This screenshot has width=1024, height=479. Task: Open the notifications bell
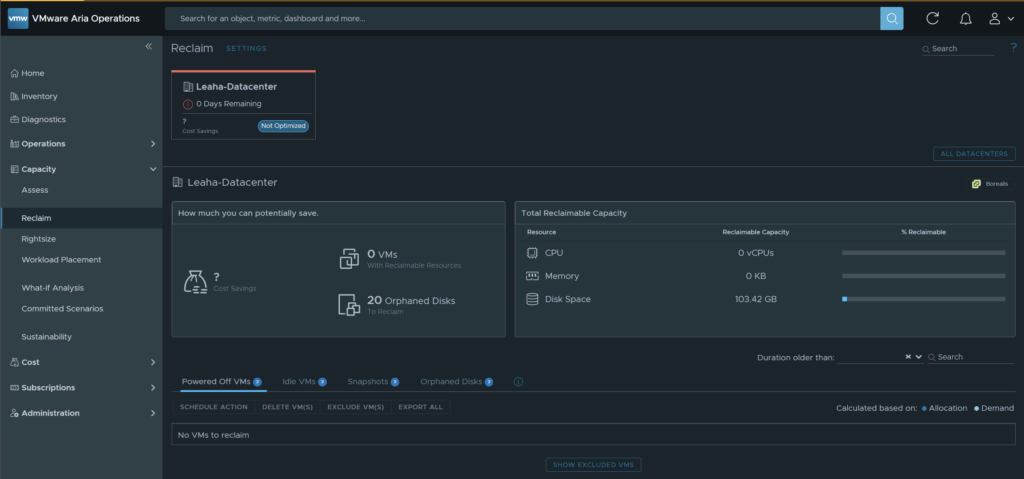click(x=965, y=19)
